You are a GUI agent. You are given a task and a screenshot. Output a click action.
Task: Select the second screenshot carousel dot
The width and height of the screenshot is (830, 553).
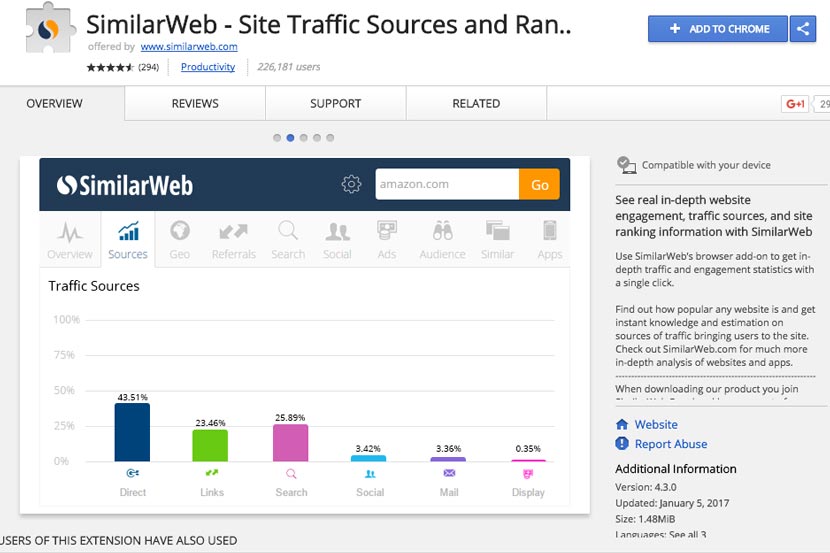click(x=290, y=138)
